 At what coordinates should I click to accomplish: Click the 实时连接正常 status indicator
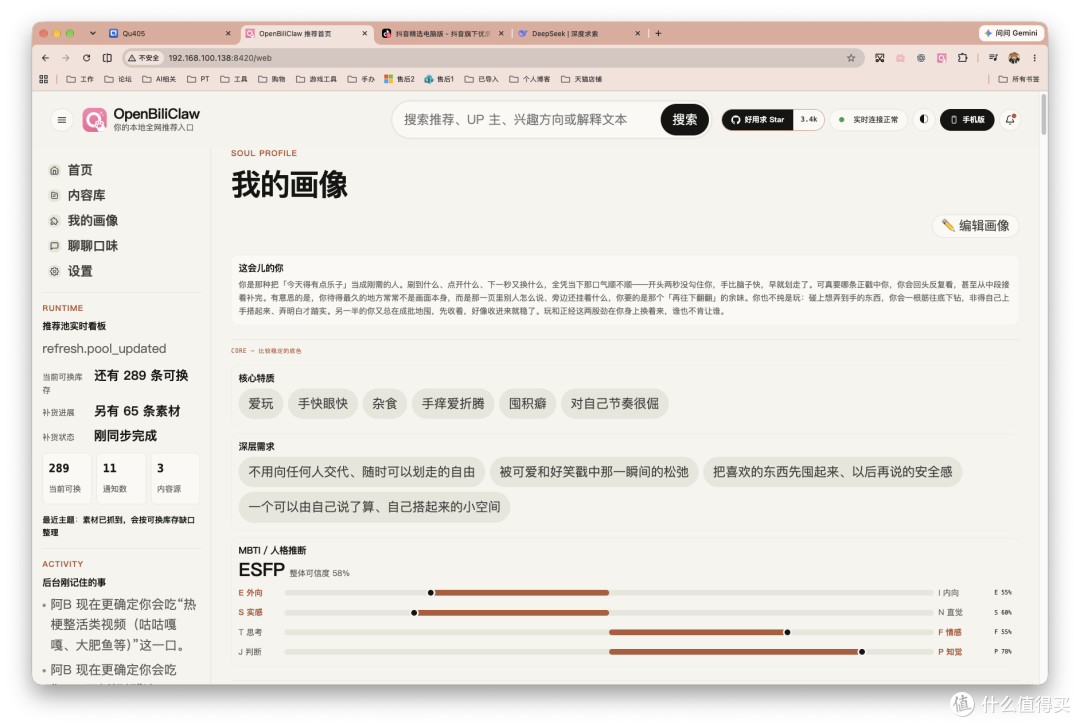click(x=867, y=120)
